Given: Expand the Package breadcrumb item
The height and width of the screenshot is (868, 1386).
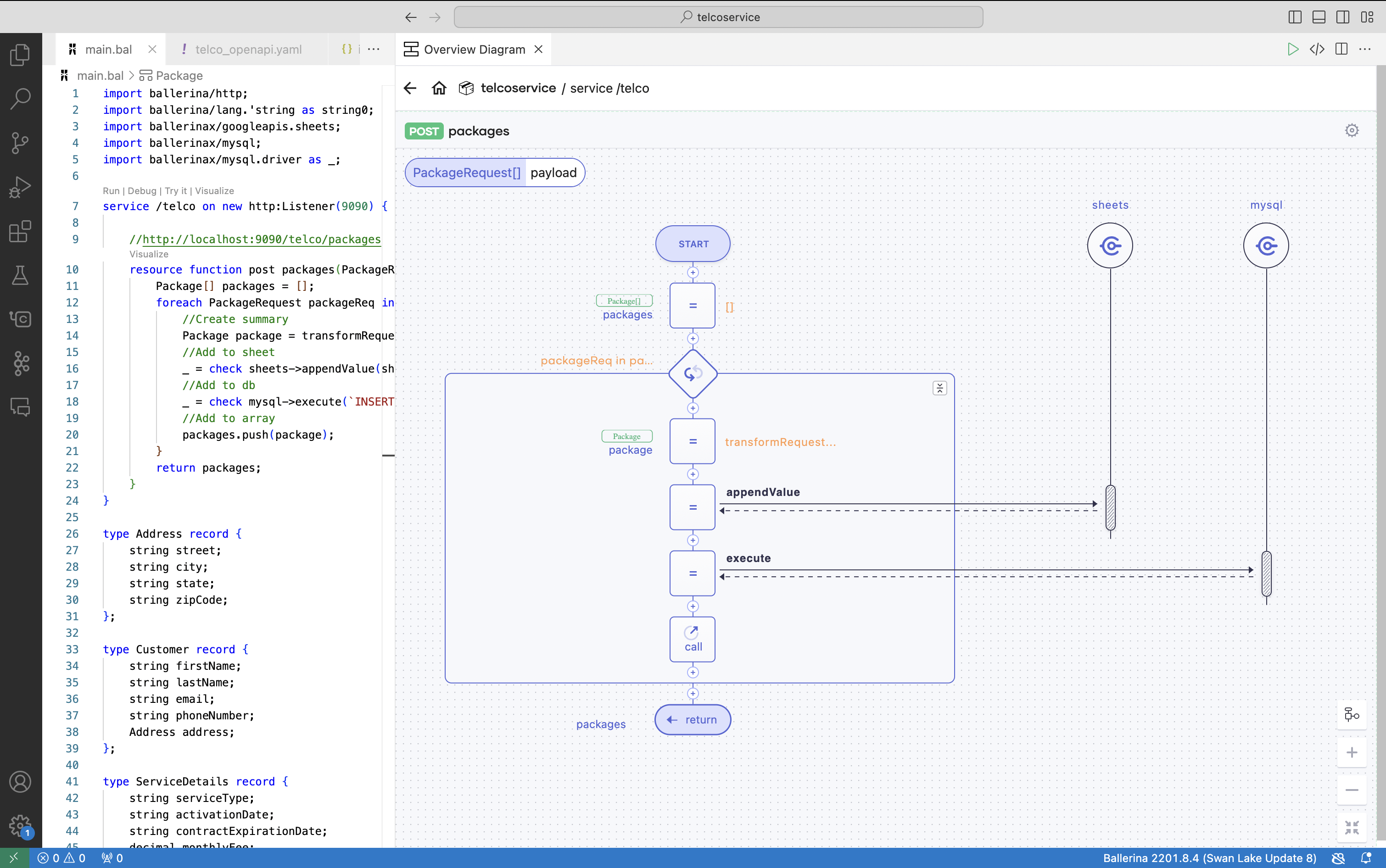Looking at the screenshot, I should 179,76.
